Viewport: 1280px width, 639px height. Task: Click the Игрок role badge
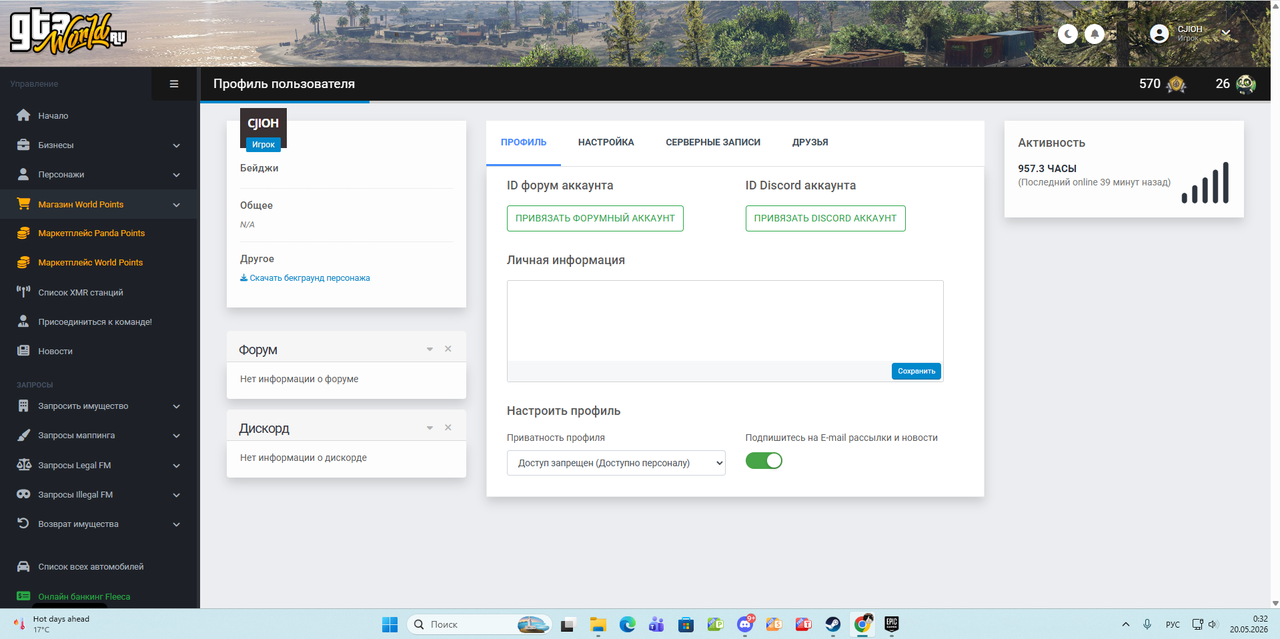[264, 145]
